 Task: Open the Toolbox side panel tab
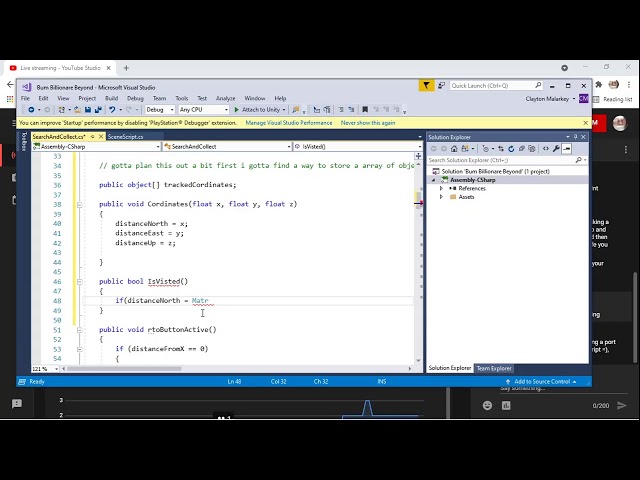click(24, 141)
